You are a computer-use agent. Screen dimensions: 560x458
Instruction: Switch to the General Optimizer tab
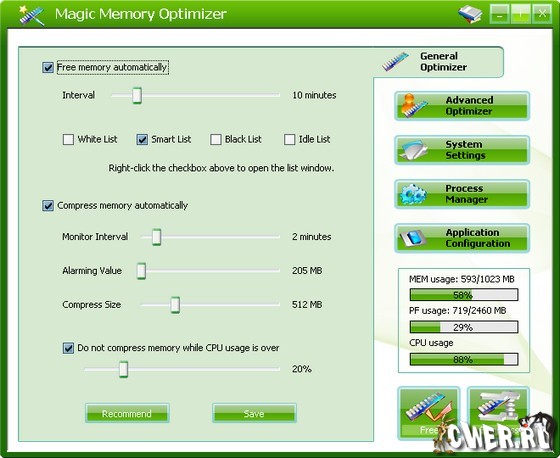pyautogui.click(x=439, y=61)
